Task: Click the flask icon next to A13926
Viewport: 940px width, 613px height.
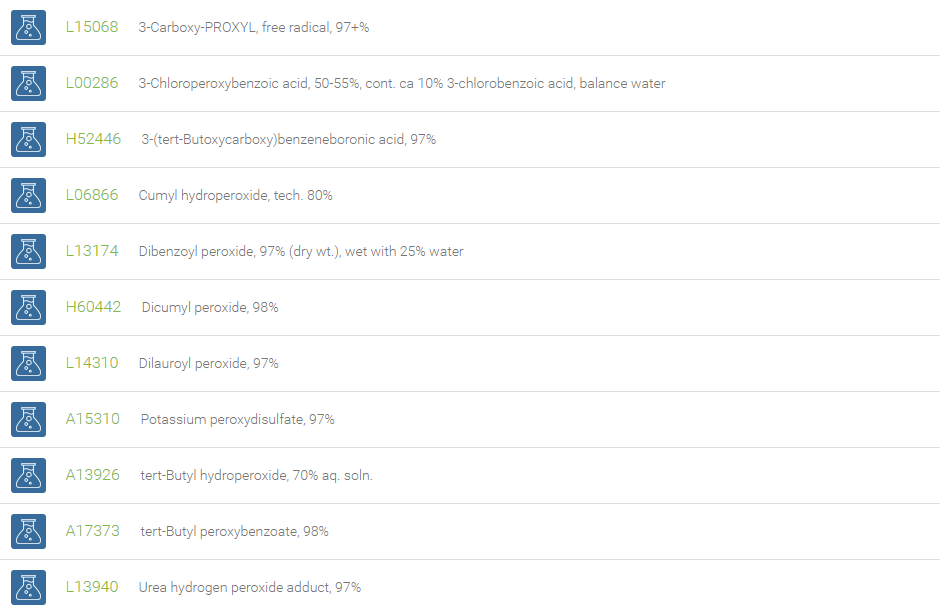Action: point(28,476)
